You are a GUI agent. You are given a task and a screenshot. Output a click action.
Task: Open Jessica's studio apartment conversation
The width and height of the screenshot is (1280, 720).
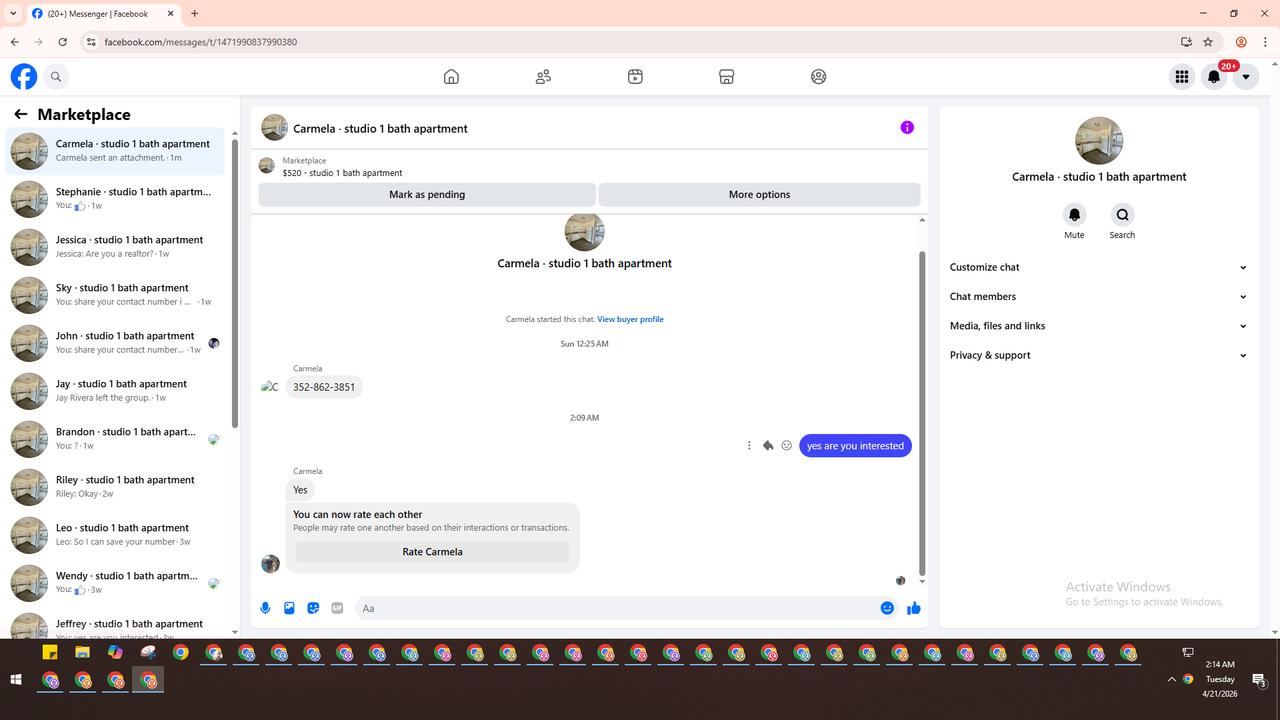pos(116,247)
